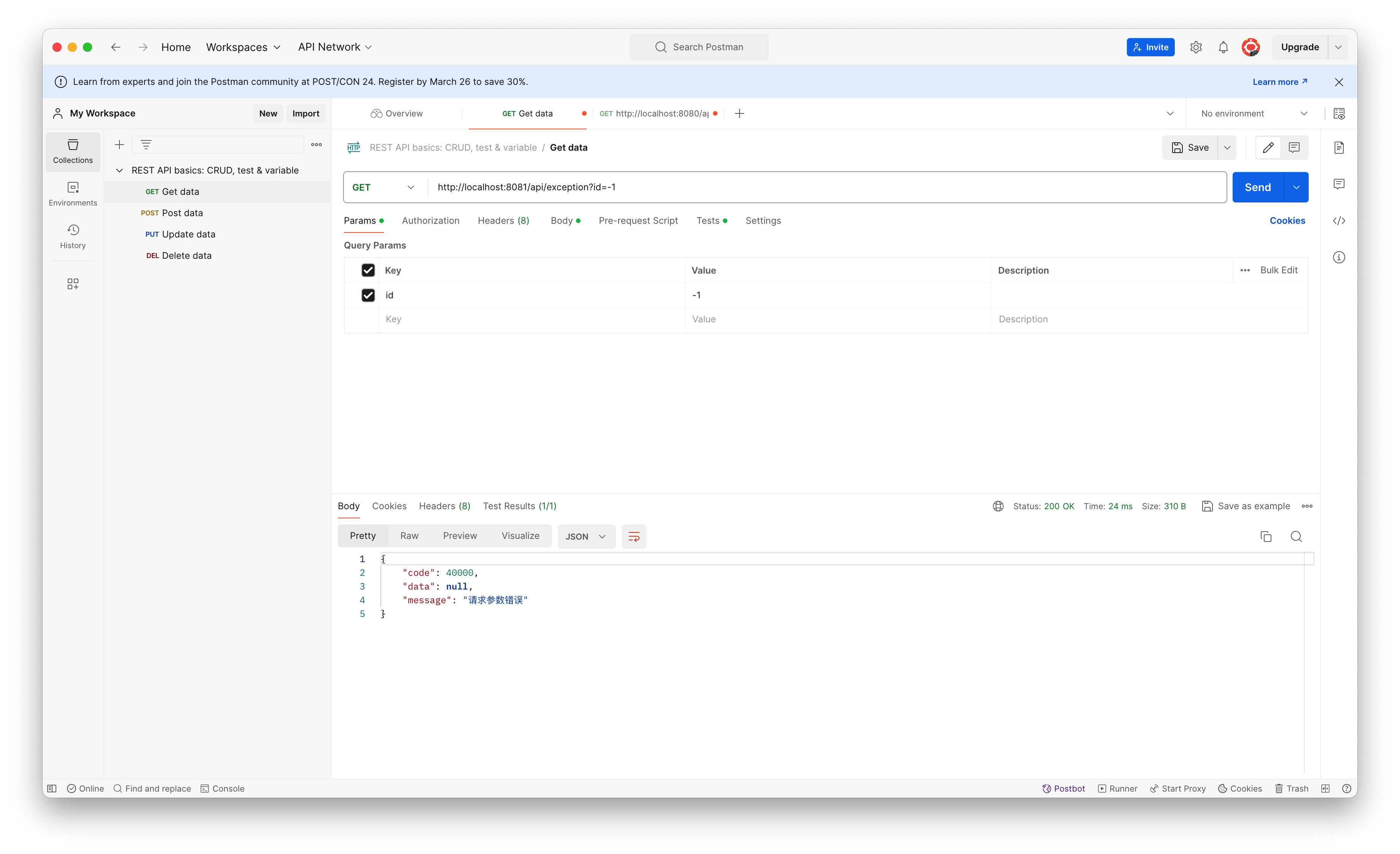Image resolution: width=1400 pixels, height=854 pixels.
Task: Click the Import button
Action: coord(306,114)
